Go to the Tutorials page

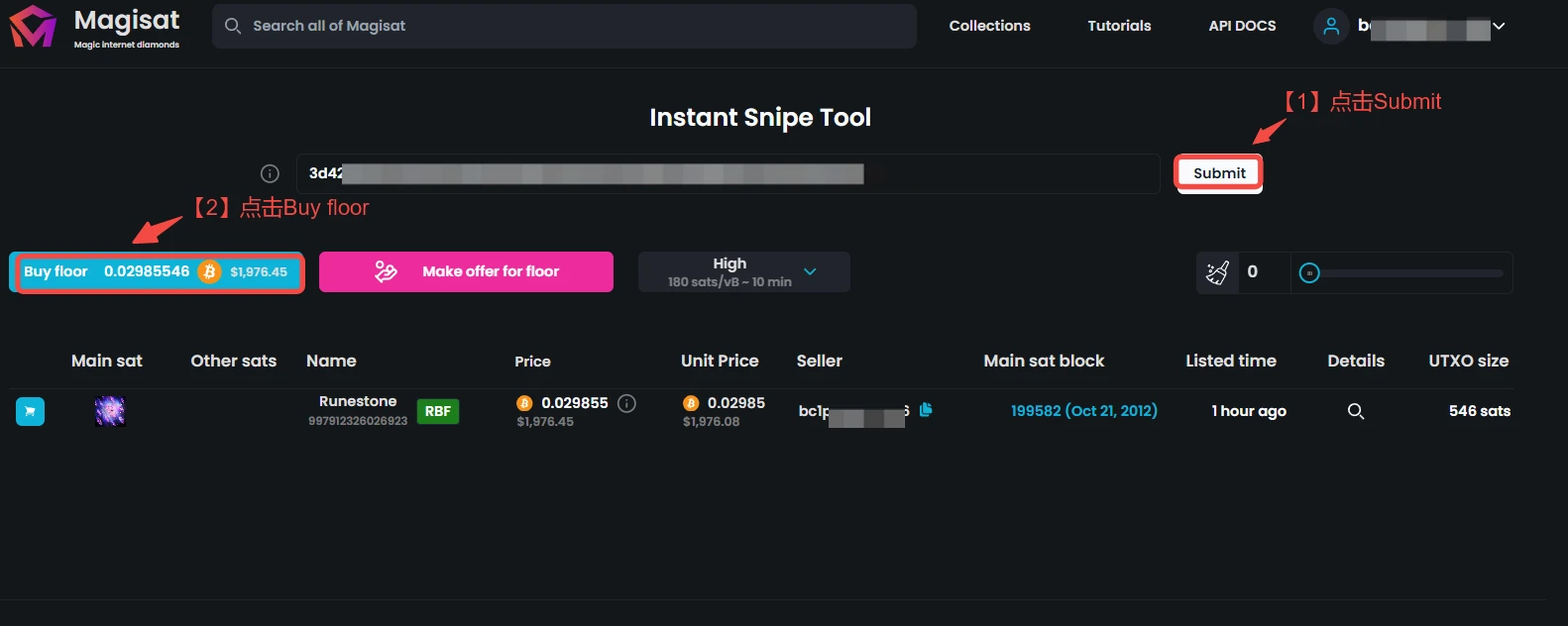tap(1119, 26)
